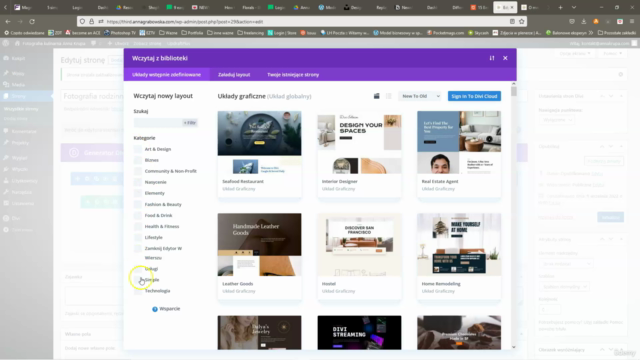Click the orange extension icon in toolbar

pyautogui.click(x=596, y=22)
